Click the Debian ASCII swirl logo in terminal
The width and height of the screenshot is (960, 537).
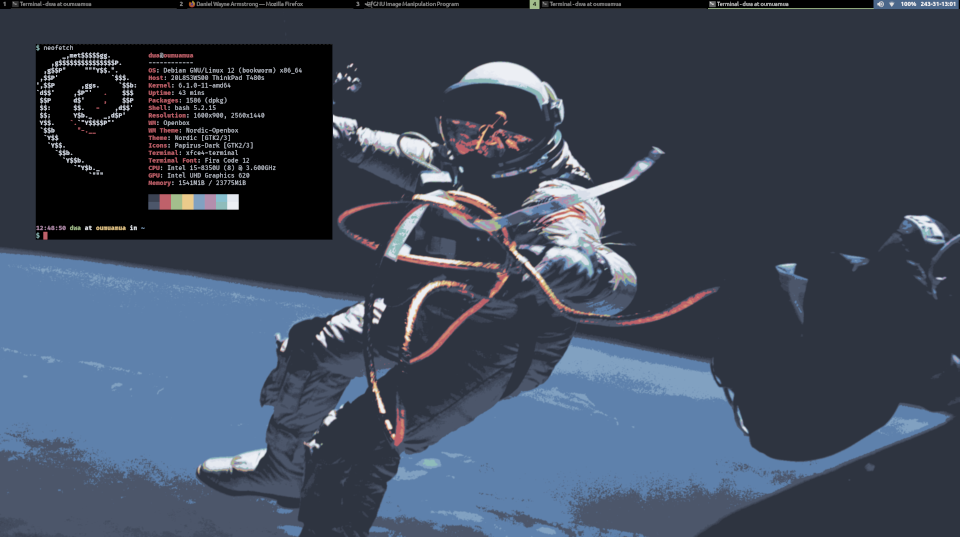(85, 110)
